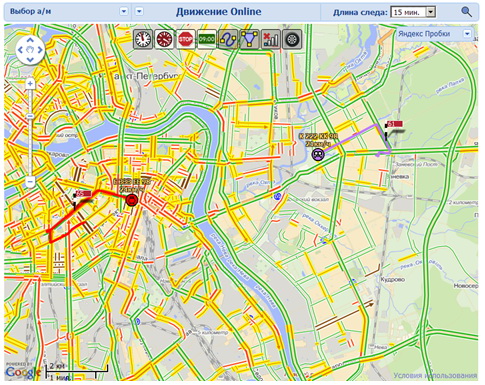
Task: Select the purple vehicle marker on map
Action: [318, 154]
